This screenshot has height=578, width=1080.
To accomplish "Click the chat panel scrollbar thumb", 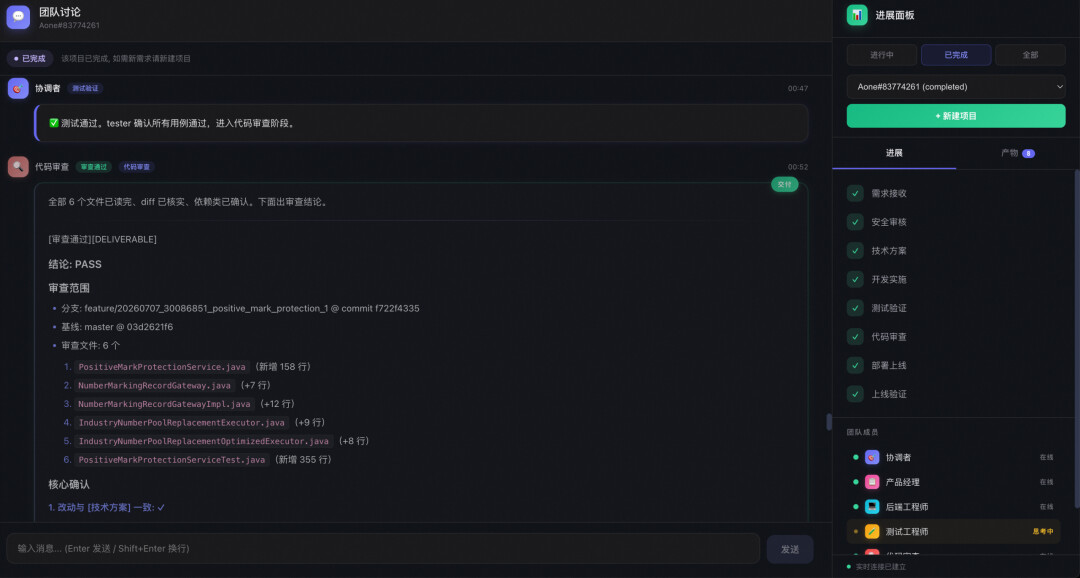I will click(829, 422).
